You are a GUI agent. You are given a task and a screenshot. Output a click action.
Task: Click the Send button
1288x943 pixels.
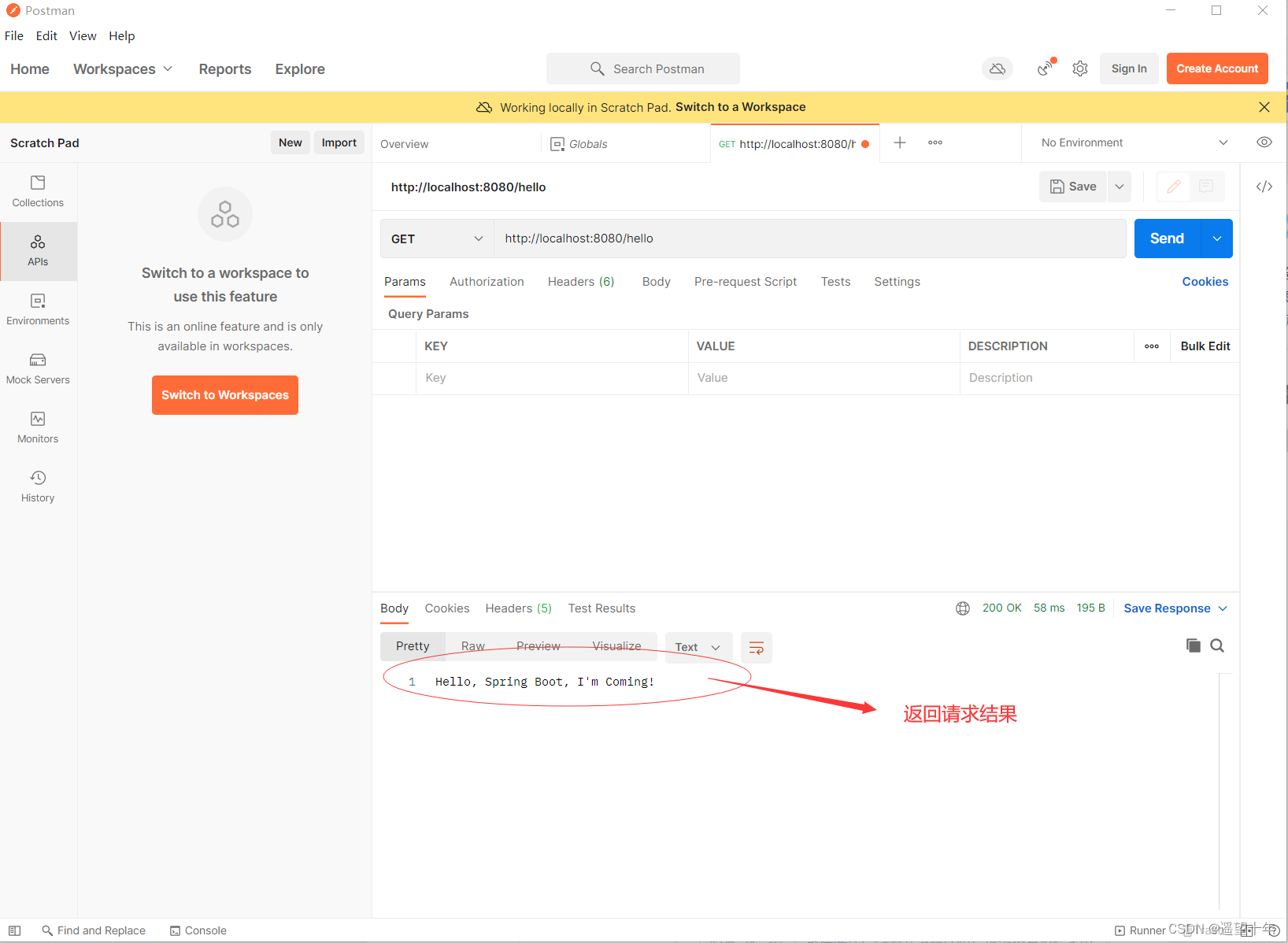1168,239
